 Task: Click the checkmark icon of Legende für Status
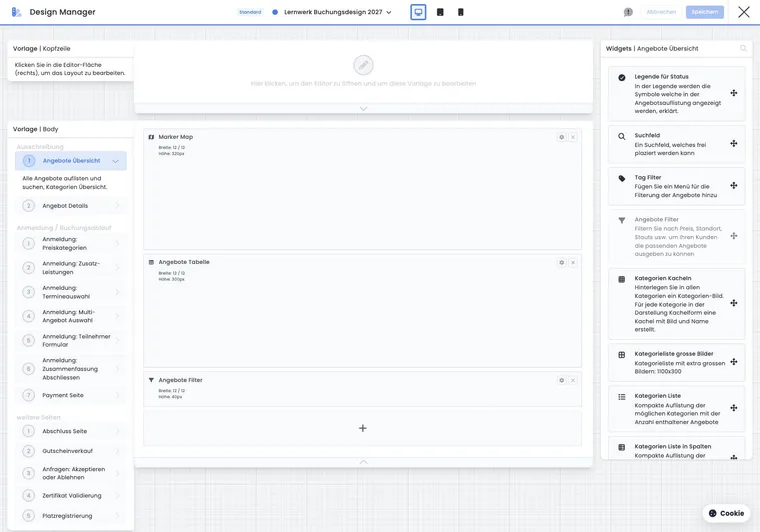click(621, 78)
